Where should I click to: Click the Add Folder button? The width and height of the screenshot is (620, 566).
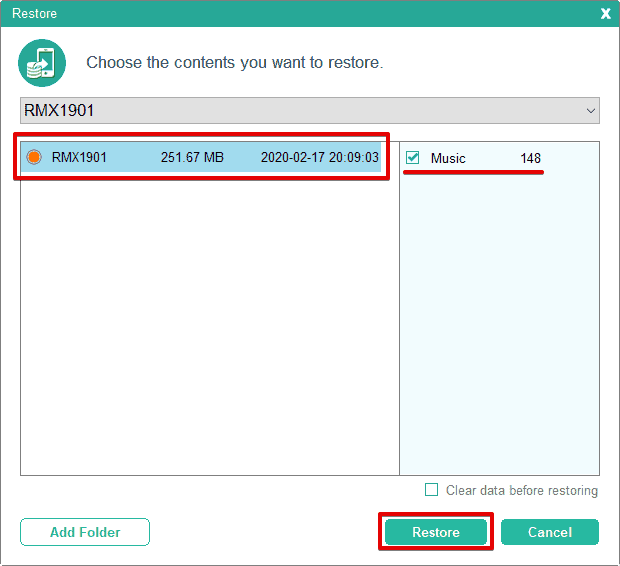coord(85,532)
